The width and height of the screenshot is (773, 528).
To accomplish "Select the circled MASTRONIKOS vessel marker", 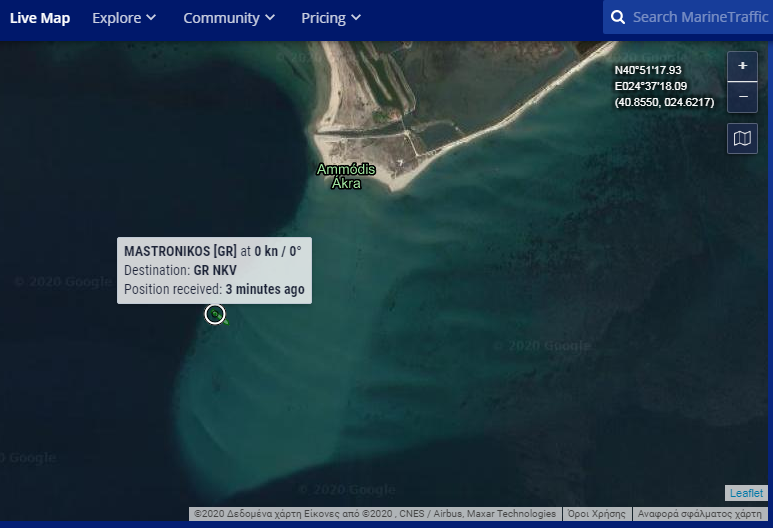I will click(x=215, y=315).
